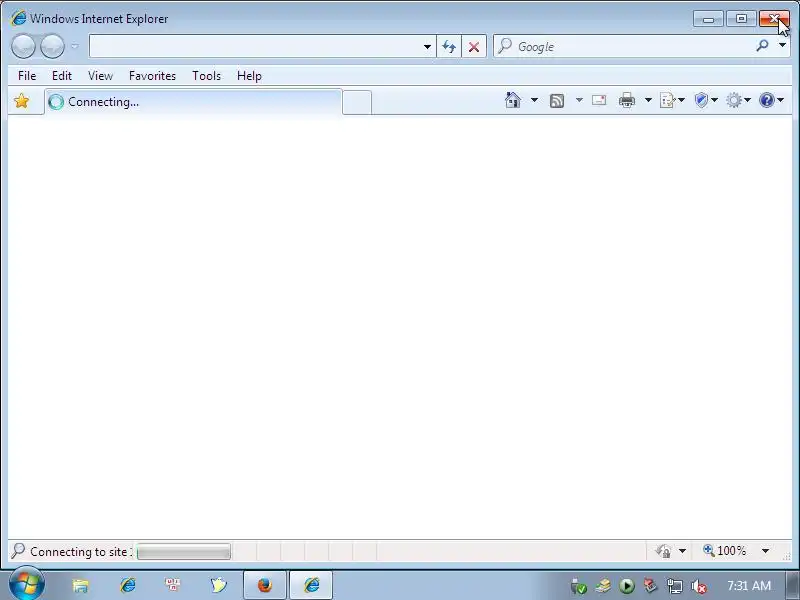Click the Internet Explorer title bar logo
Viewport: 800px width, 600px height.
(x=18, y=18)
